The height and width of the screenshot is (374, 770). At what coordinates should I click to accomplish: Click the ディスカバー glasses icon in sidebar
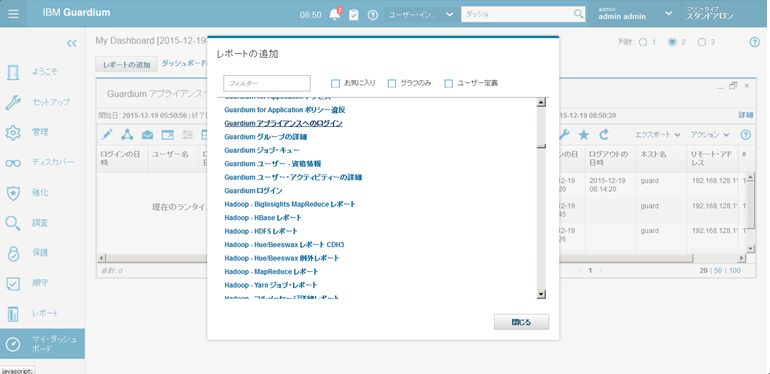click(x=13, y=163)
